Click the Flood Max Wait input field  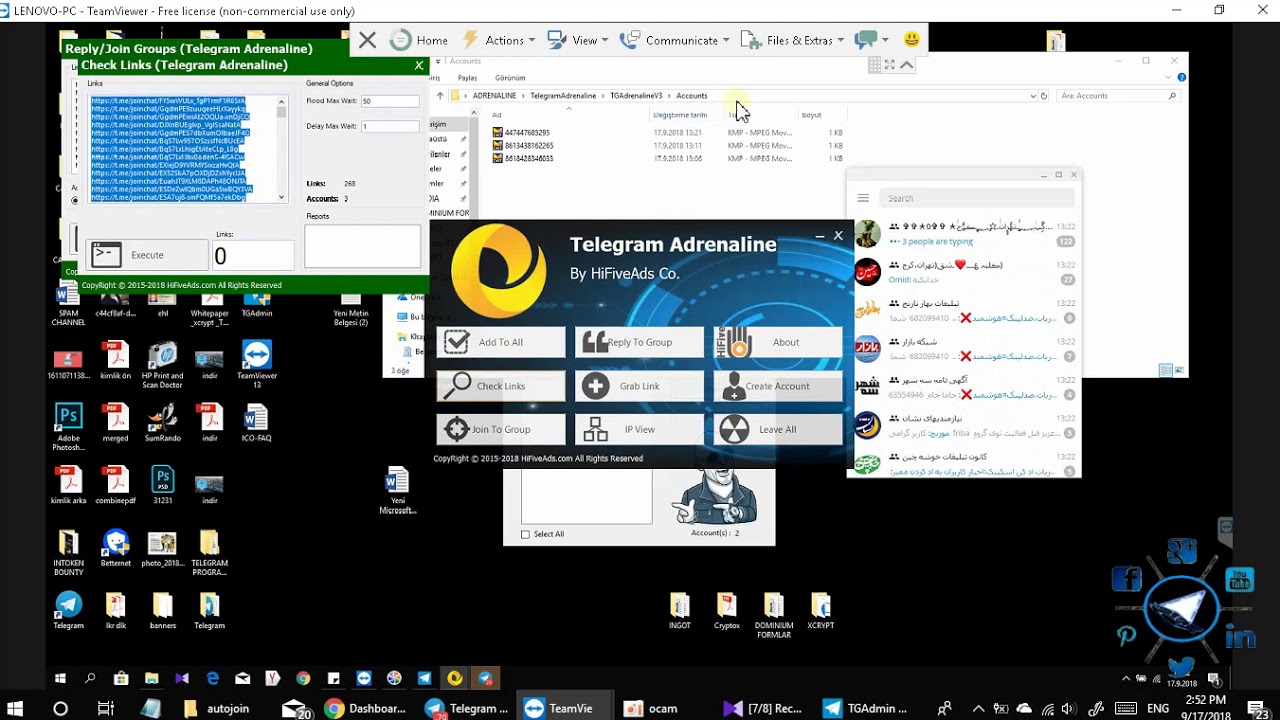tap(389, 101)
